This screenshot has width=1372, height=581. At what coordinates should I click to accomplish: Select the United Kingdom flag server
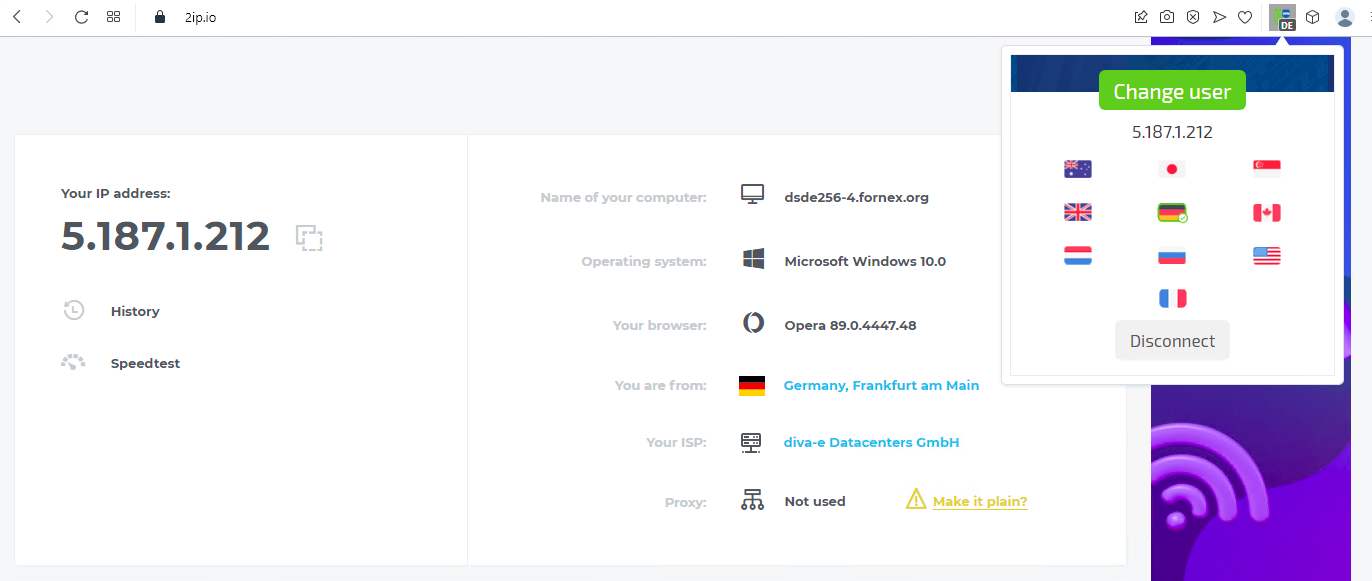(x=1078, y=212)
